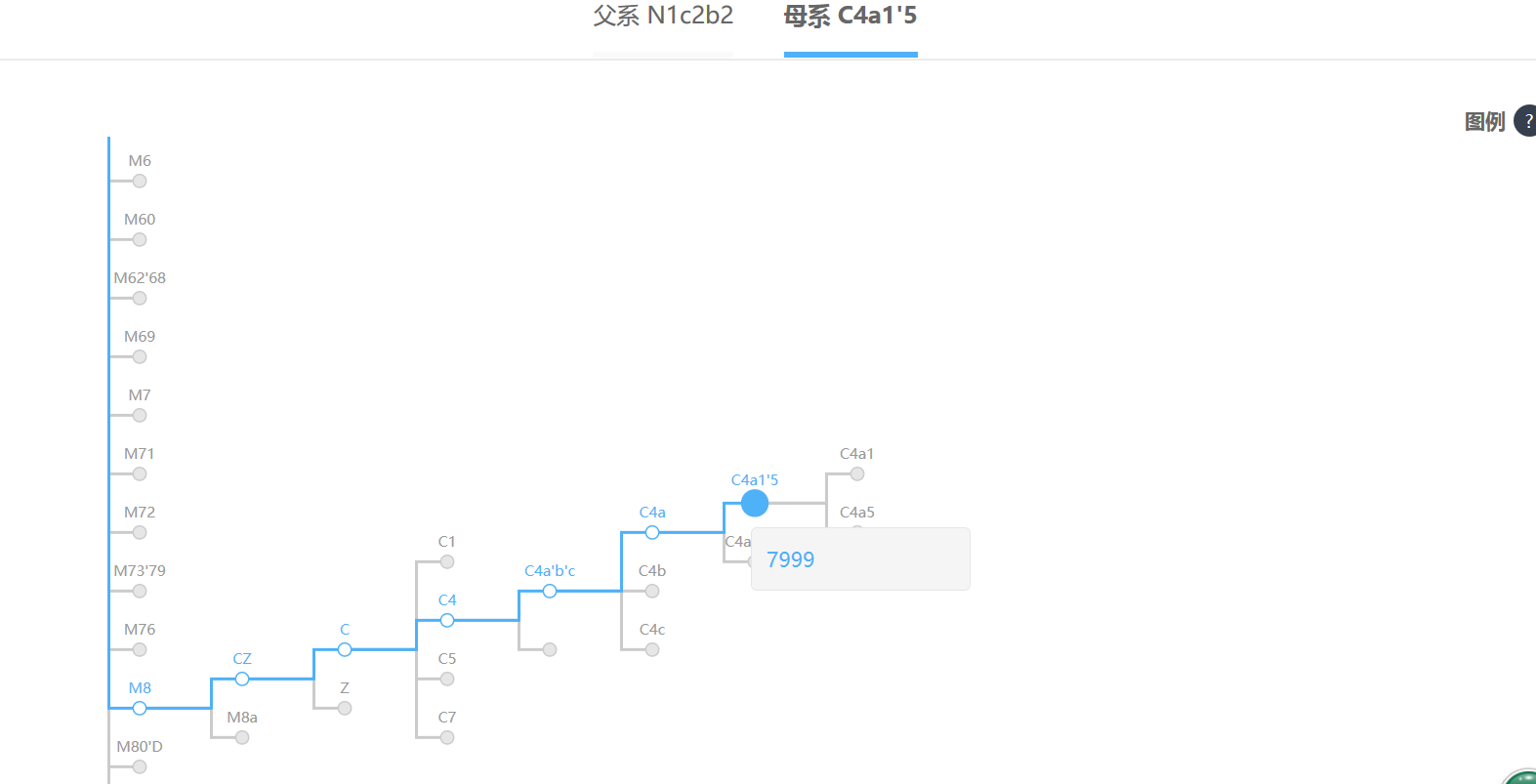Click the C4b node circle
The image size is (1536, 784).
[652, 591]
